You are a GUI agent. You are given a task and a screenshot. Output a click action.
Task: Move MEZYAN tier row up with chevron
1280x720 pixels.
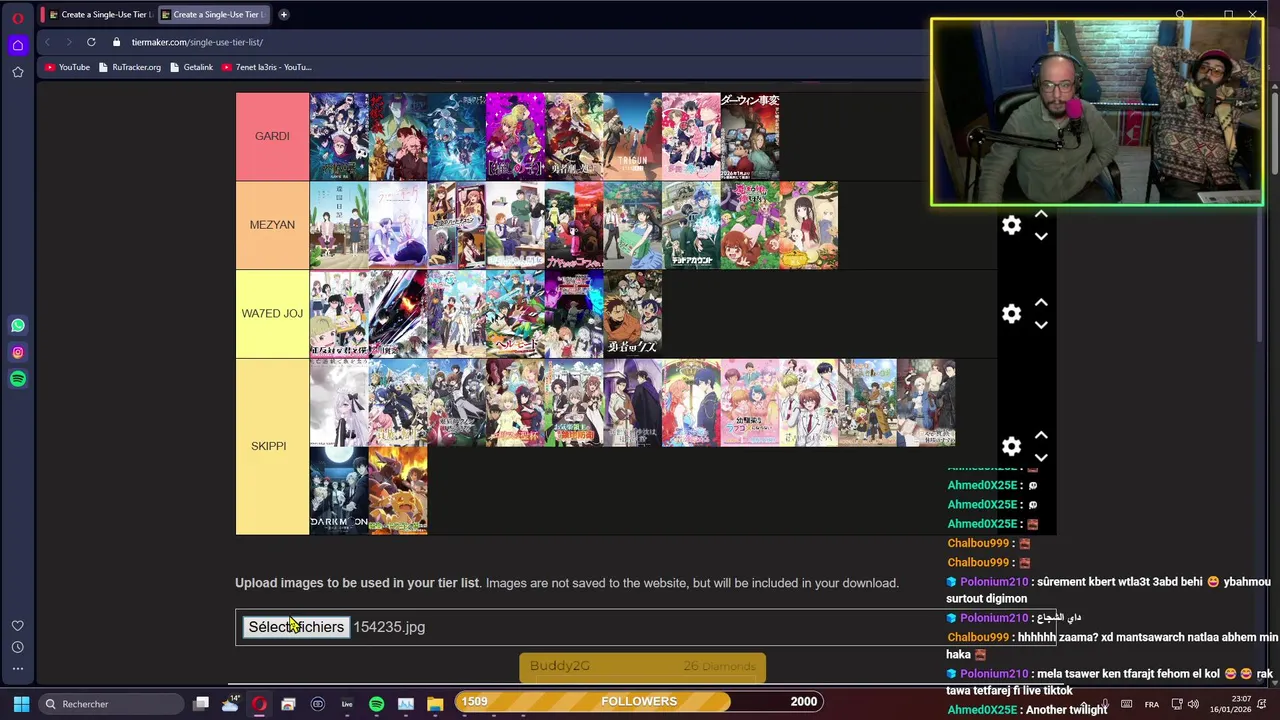pos(1041,214)
